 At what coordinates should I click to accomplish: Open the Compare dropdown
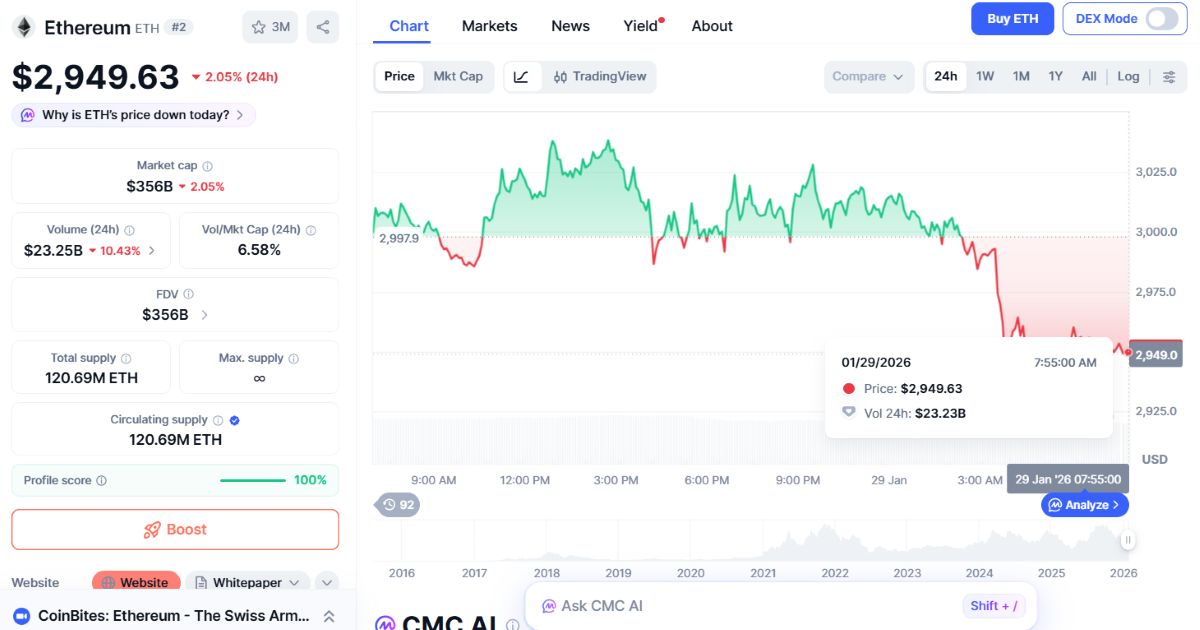[869, 77]
